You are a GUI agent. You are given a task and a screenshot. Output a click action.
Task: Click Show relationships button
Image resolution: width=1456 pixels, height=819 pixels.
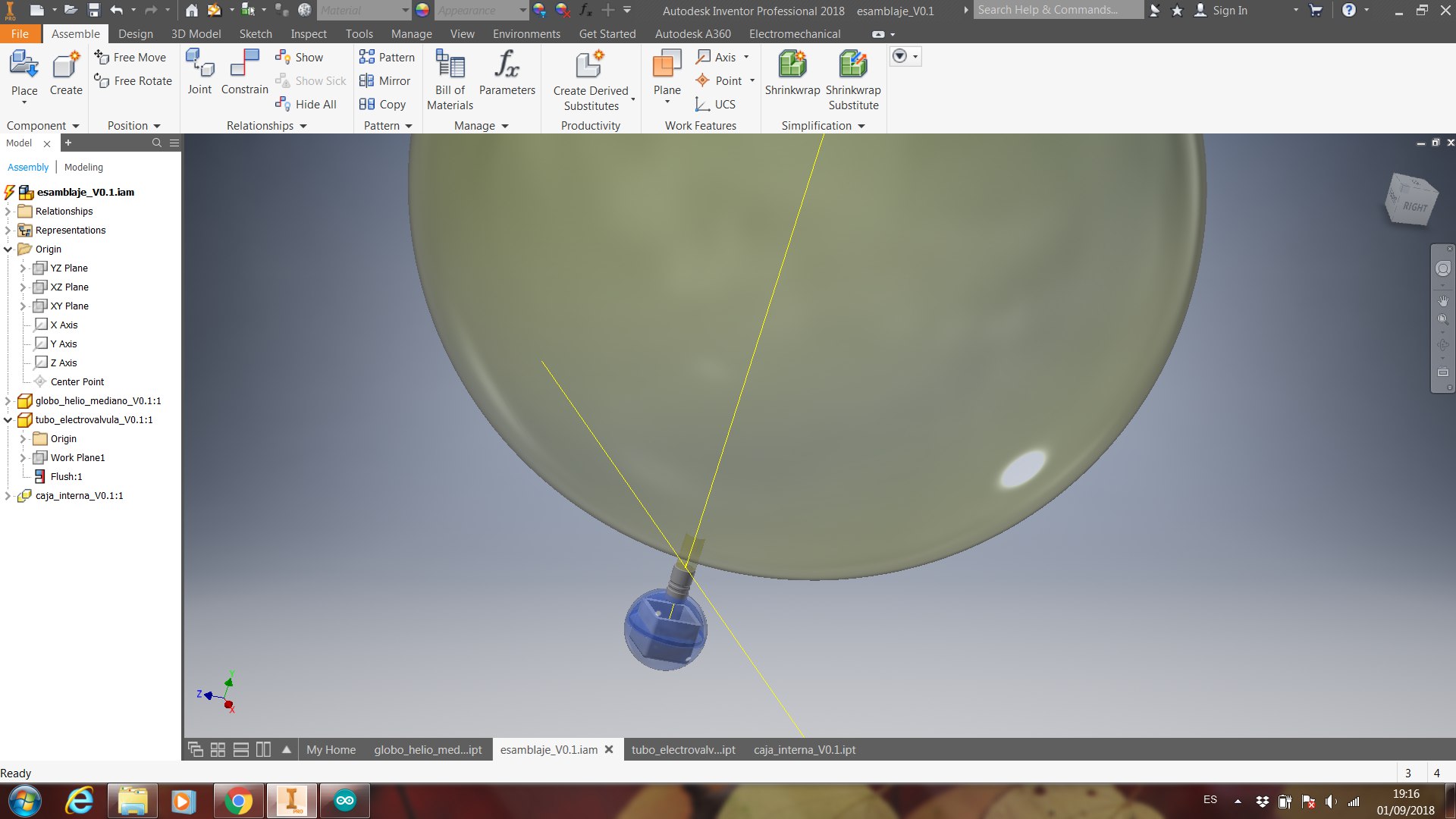(x=300, y=57)
